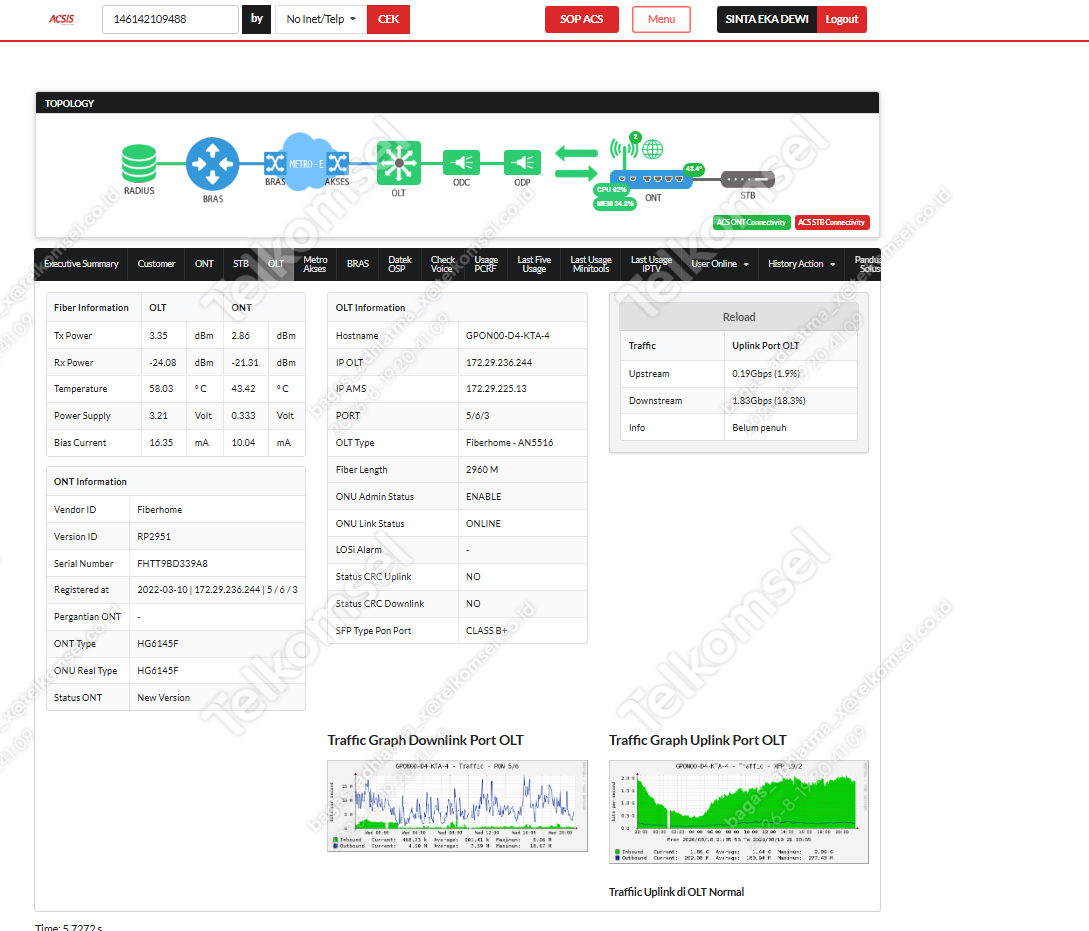Switch to the ONT tab
The image size is (1089, 931).
204,264
